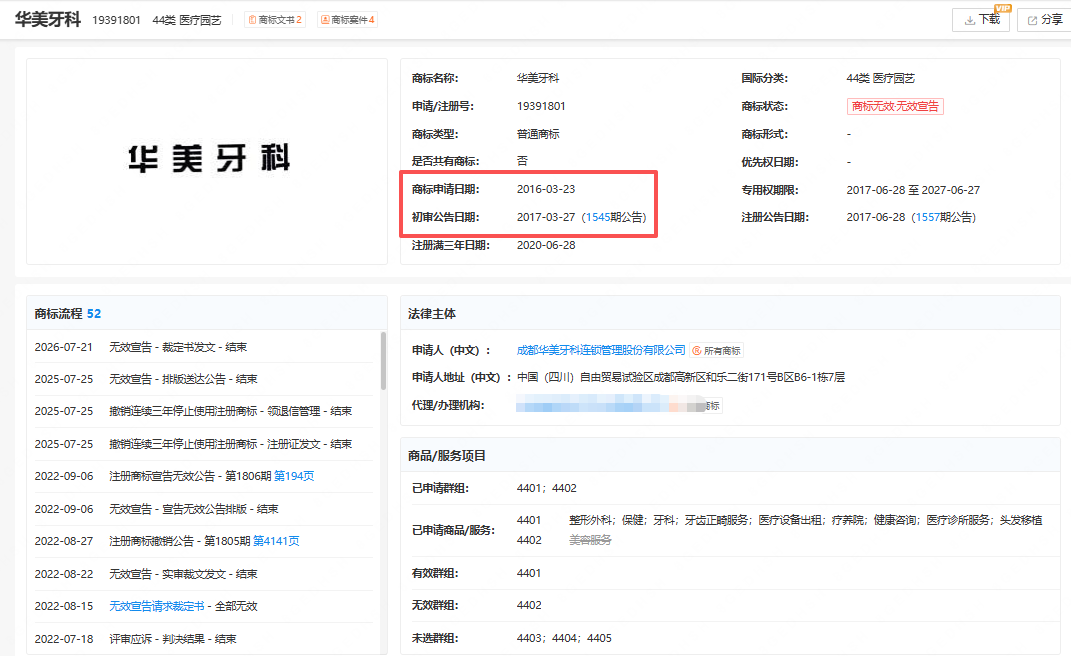Select the 无效宣告 - 排版送达公告 row
The image size is (1071, 656).
pyautogui.click(x=203, y=379)
